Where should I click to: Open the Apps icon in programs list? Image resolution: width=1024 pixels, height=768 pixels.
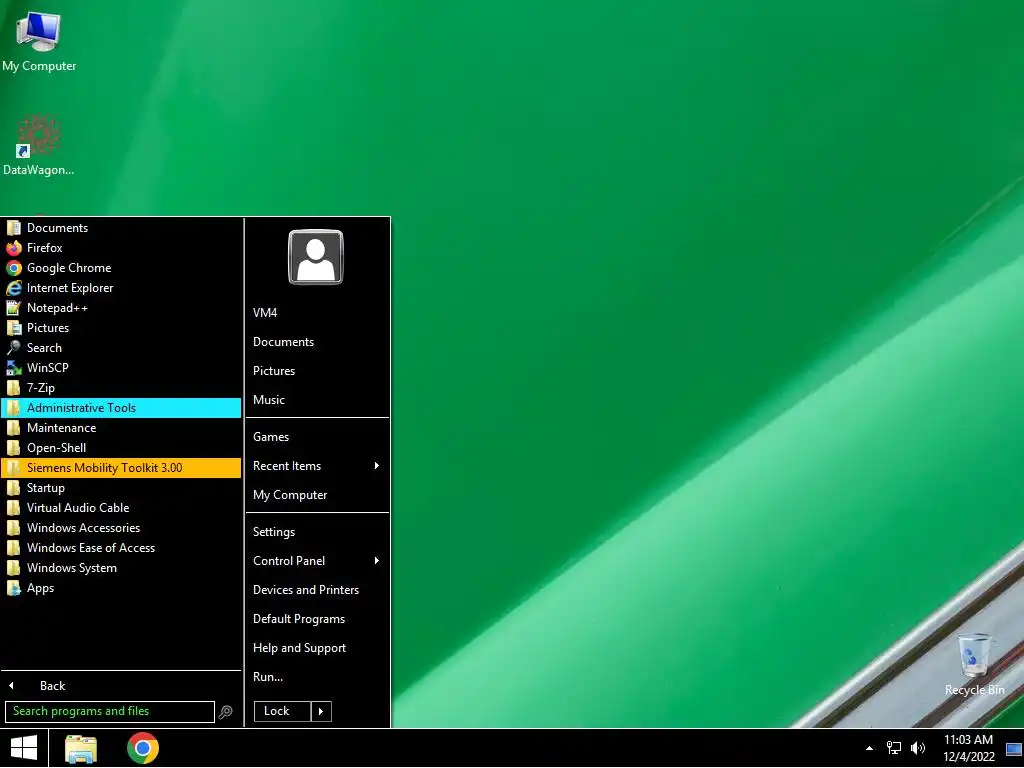14,588
